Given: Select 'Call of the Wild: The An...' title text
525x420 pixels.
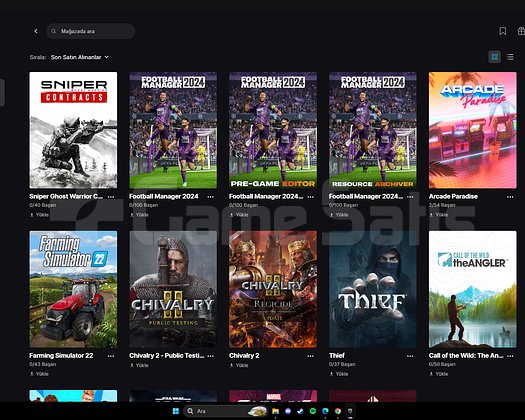Looking at the screenshot, I should coord(466,356).
